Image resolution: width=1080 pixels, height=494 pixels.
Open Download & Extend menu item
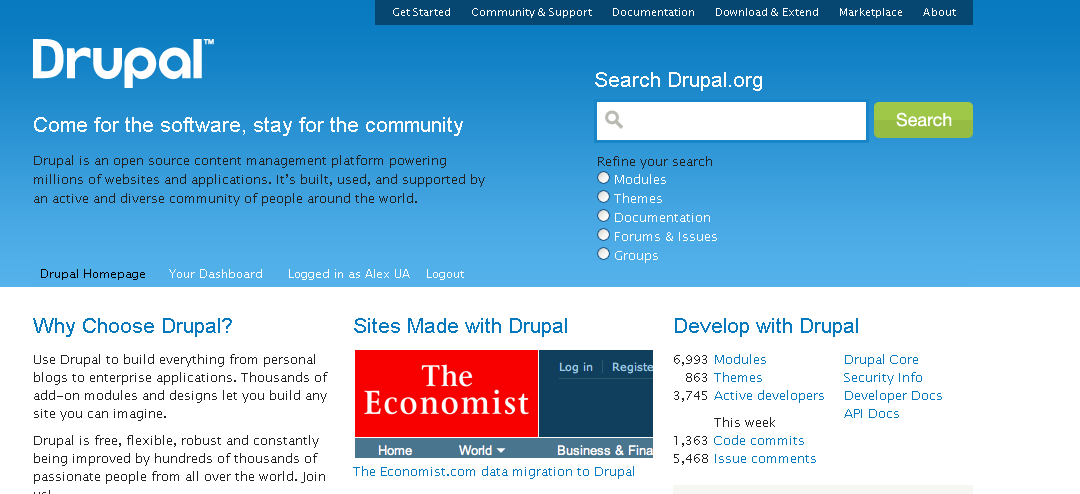point(767,12)
